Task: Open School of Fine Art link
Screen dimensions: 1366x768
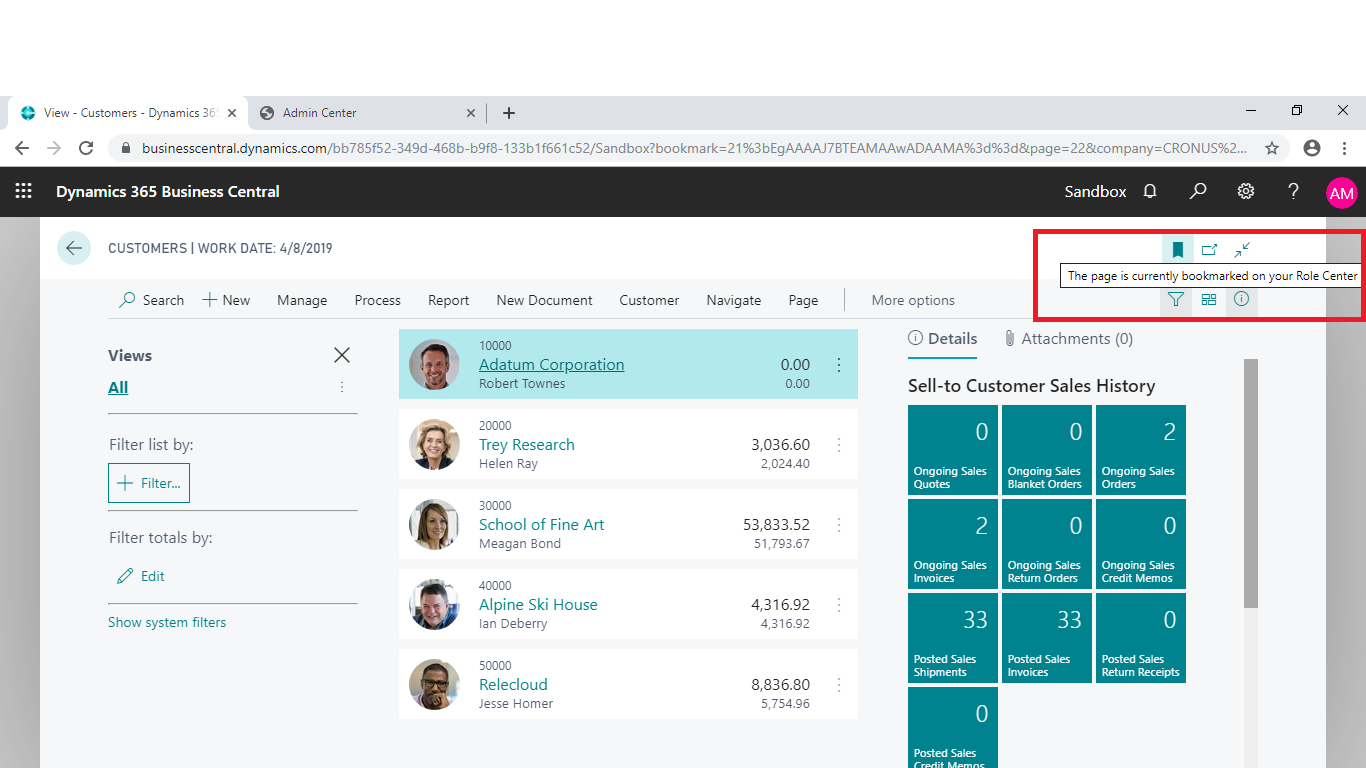Action: coord(541,525)
